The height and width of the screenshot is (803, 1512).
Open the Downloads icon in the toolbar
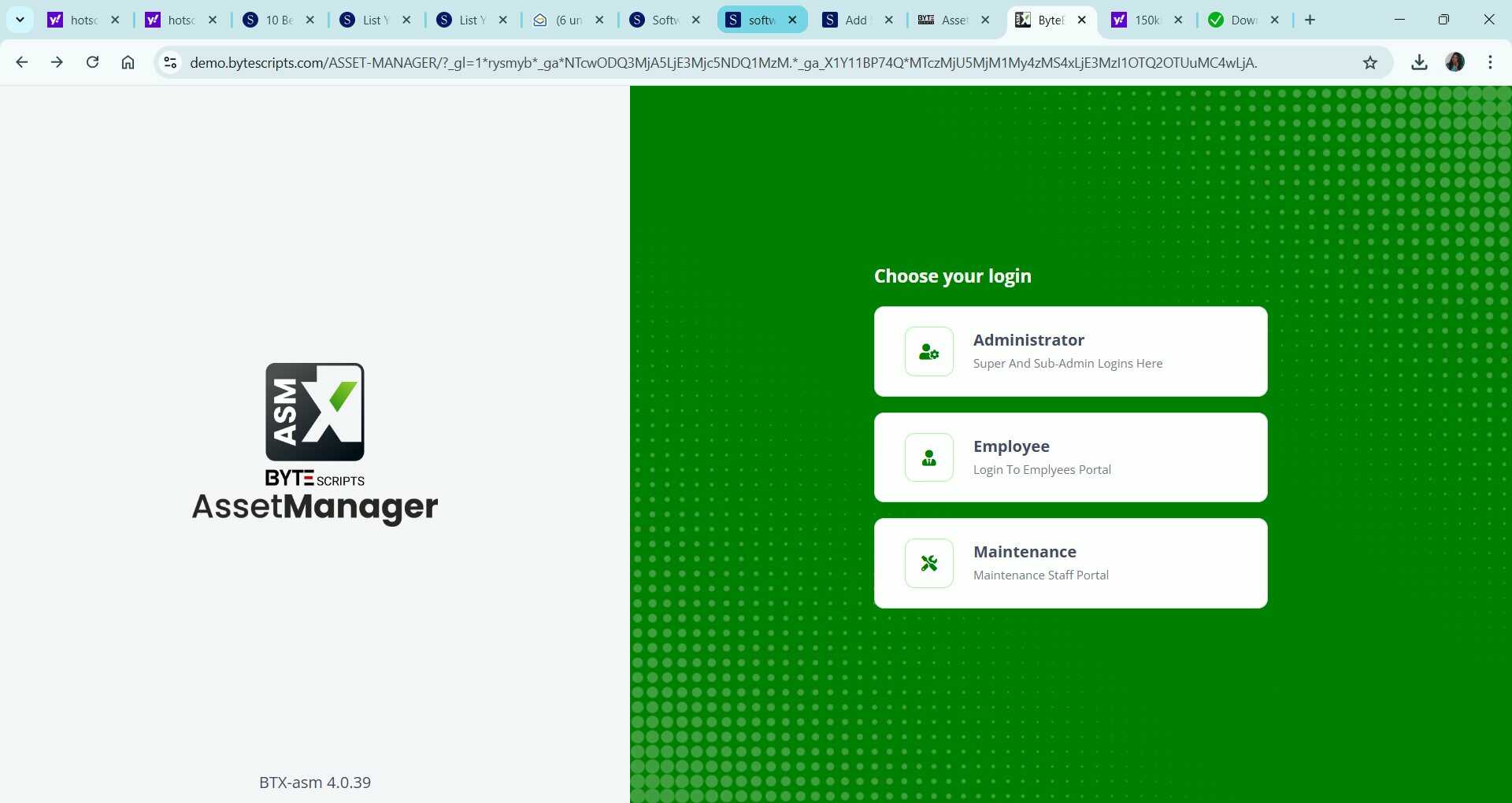(1419, 63)
